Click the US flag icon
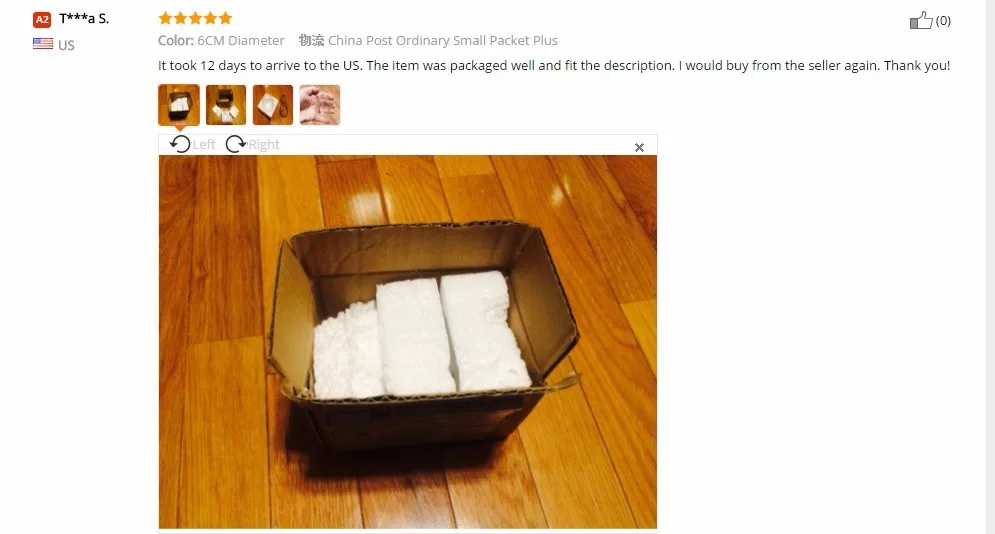This screenshot has width=995, height=534. point(43,44)
